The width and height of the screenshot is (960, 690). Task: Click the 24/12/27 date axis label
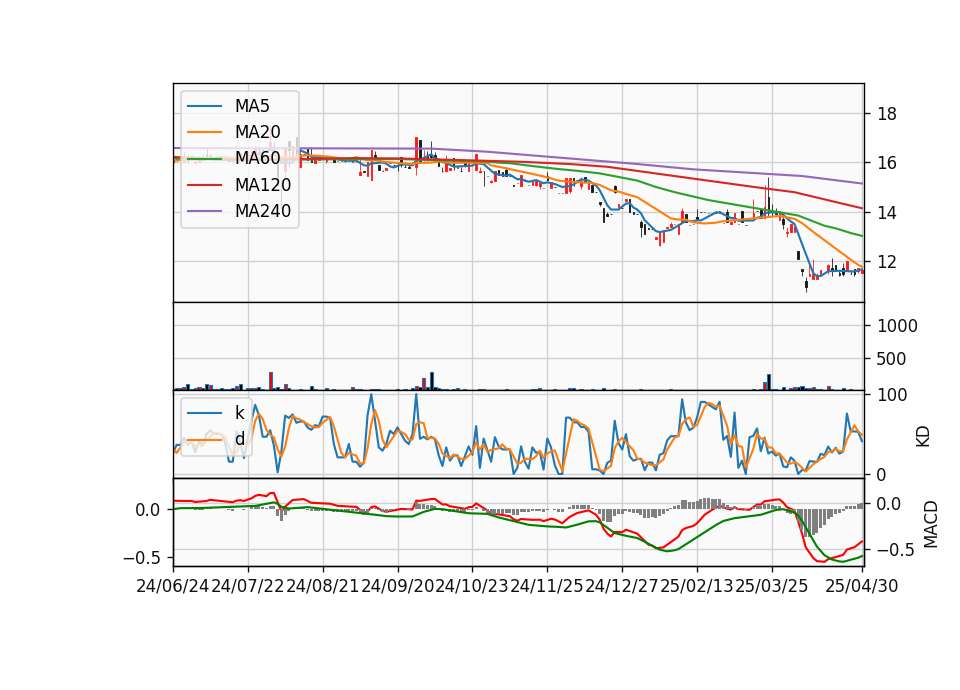point(621,586)
